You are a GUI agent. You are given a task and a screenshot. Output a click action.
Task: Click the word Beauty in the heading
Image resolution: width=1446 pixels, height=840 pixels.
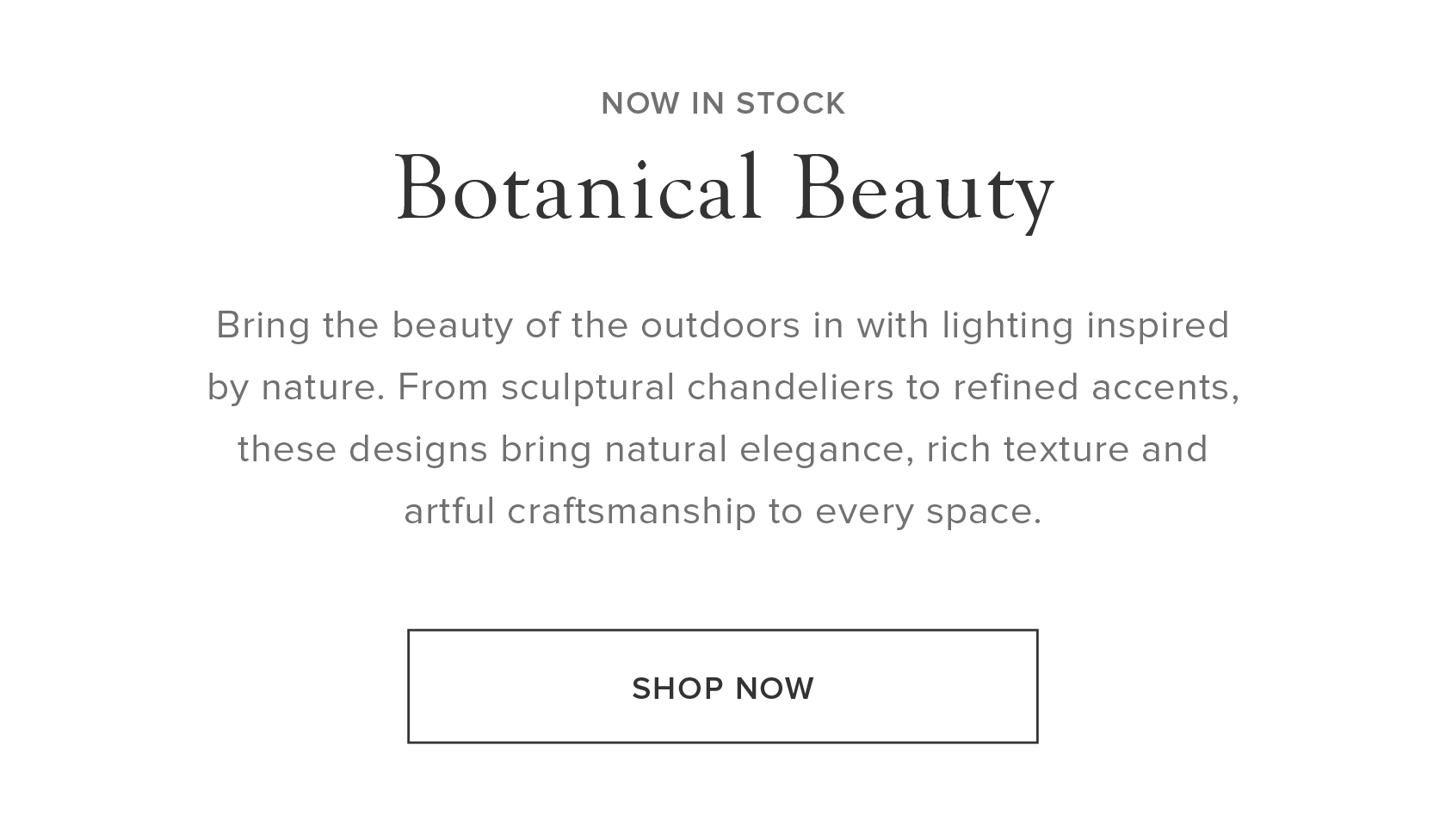tap(925, 190)
